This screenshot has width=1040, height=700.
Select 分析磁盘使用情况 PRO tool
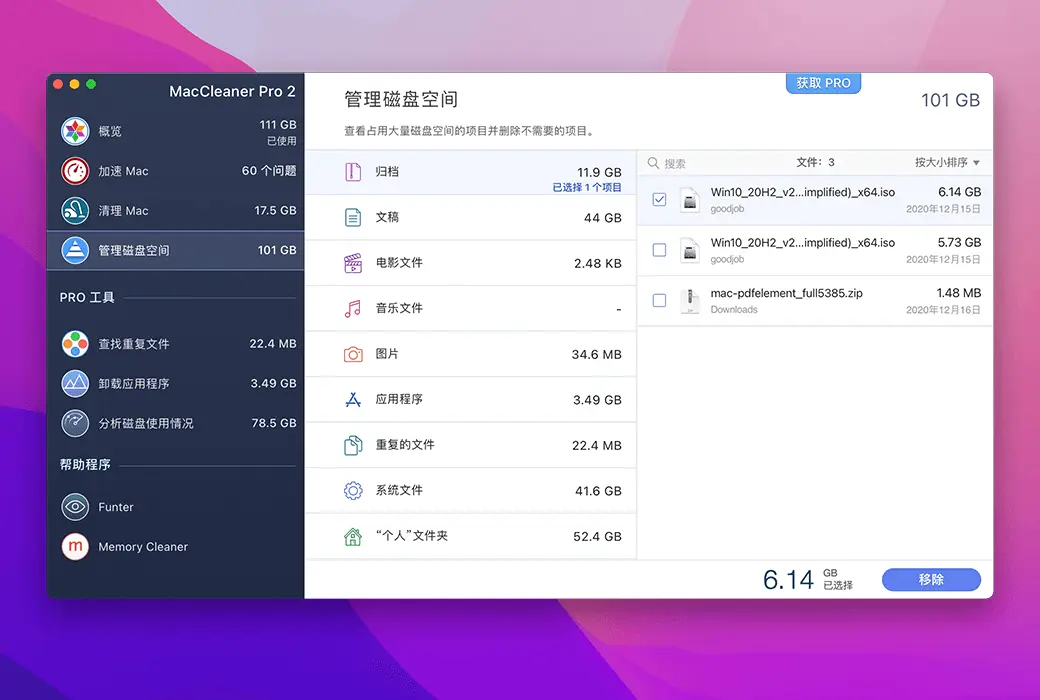(175, 423)
